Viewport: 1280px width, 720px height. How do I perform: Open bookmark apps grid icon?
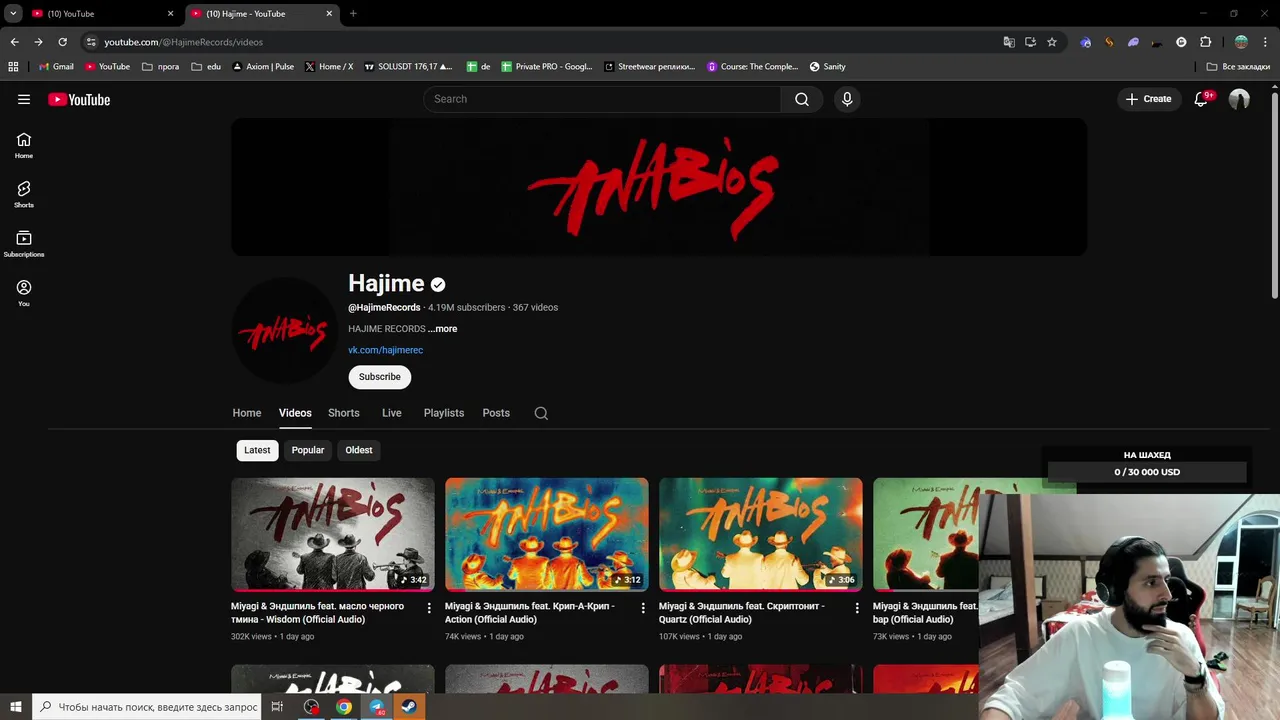[x=13, y=67]
